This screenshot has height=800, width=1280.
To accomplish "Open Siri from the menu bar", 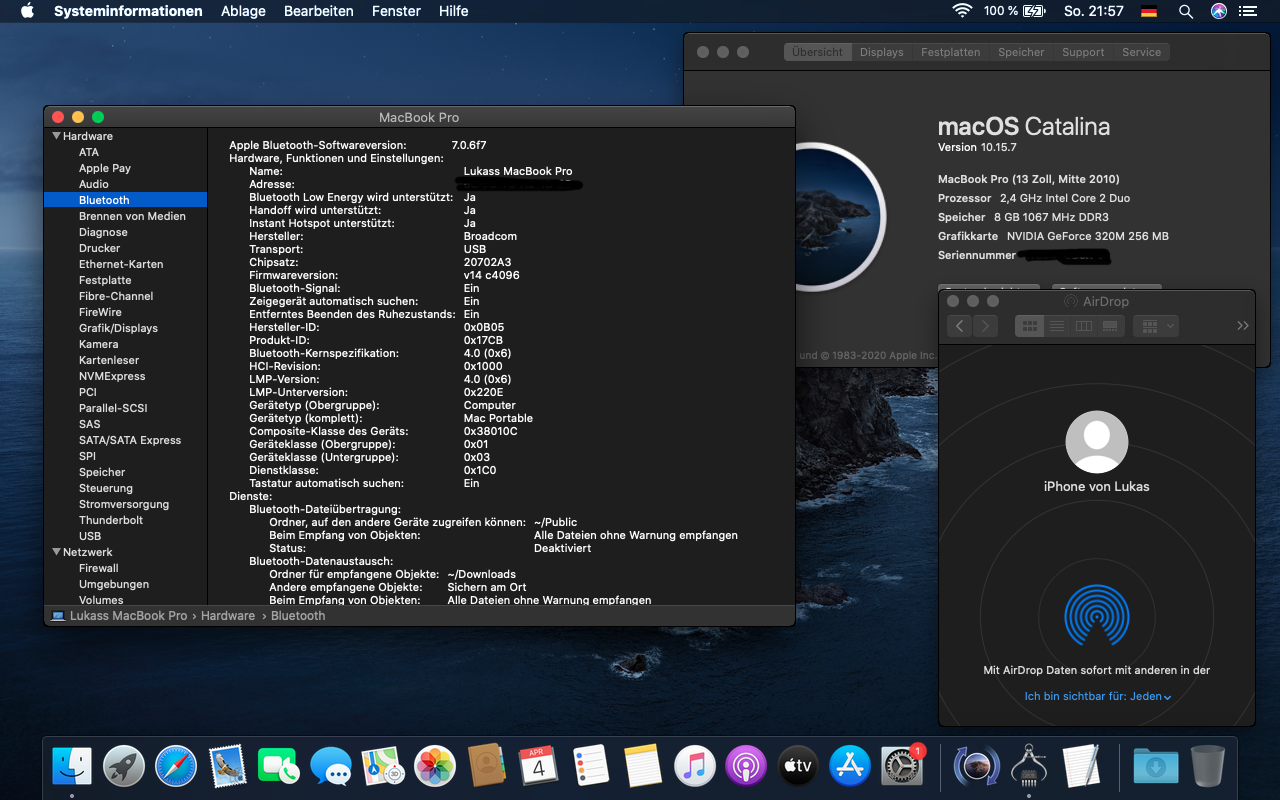I will [x=1218, y=11].
